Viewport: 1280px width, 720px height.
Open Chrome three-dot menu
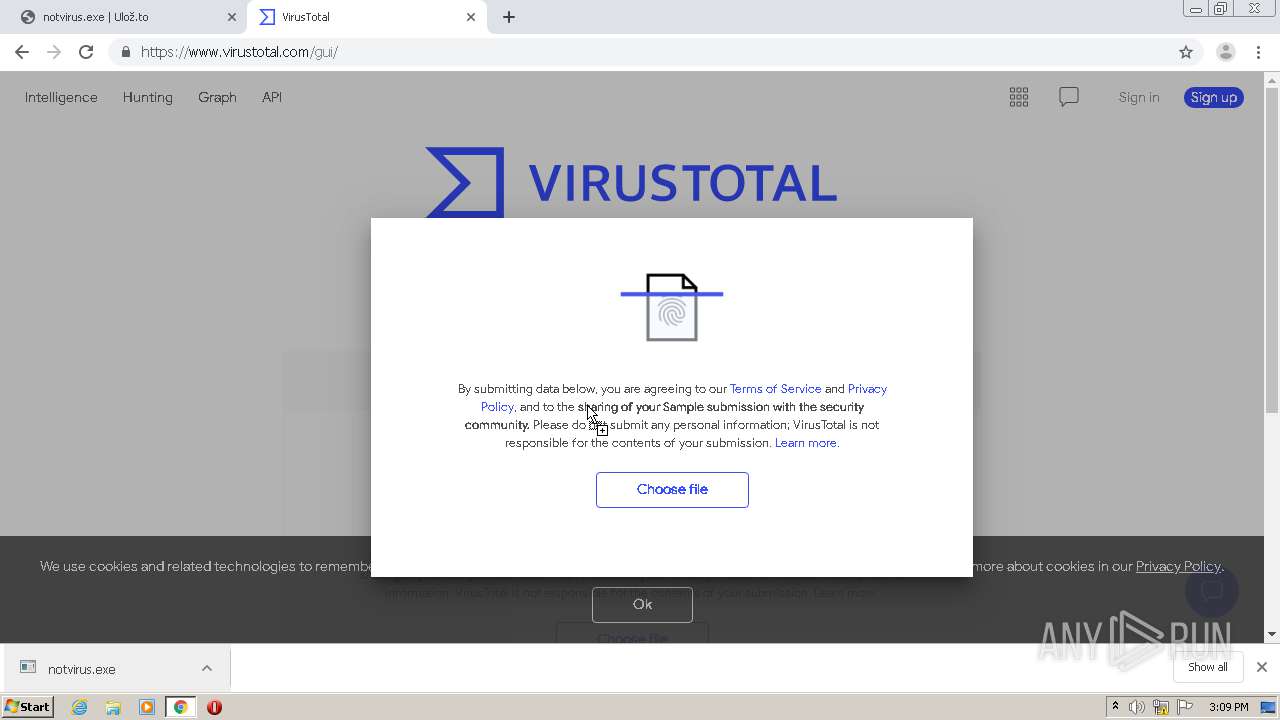coord(1259,52)
